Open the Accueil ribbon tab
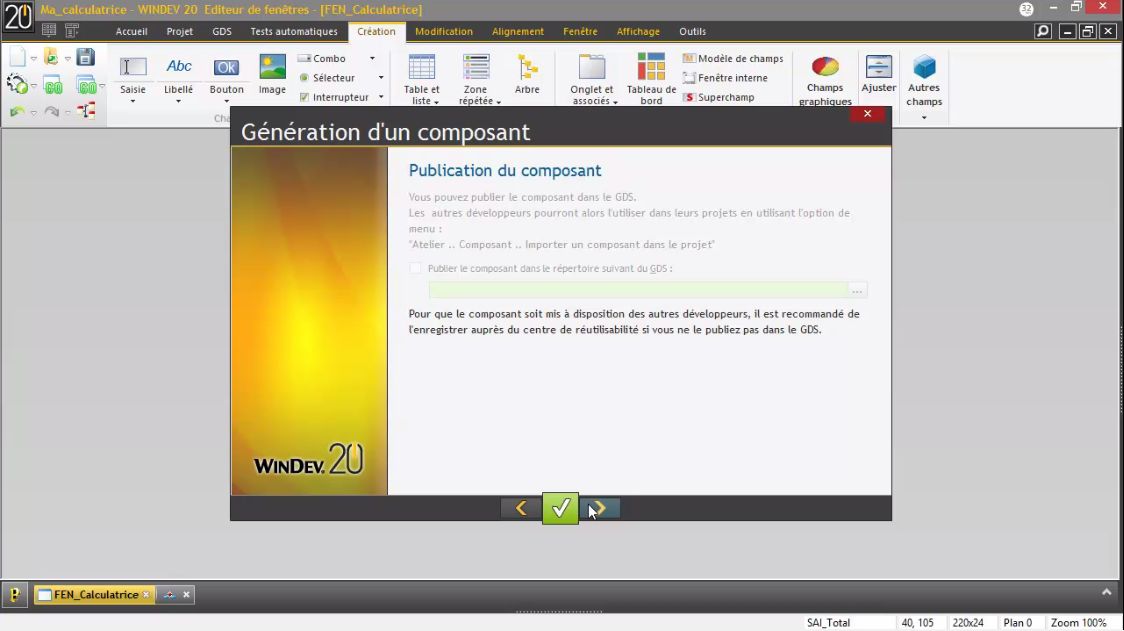1124x631 pixels. (132, 32)
